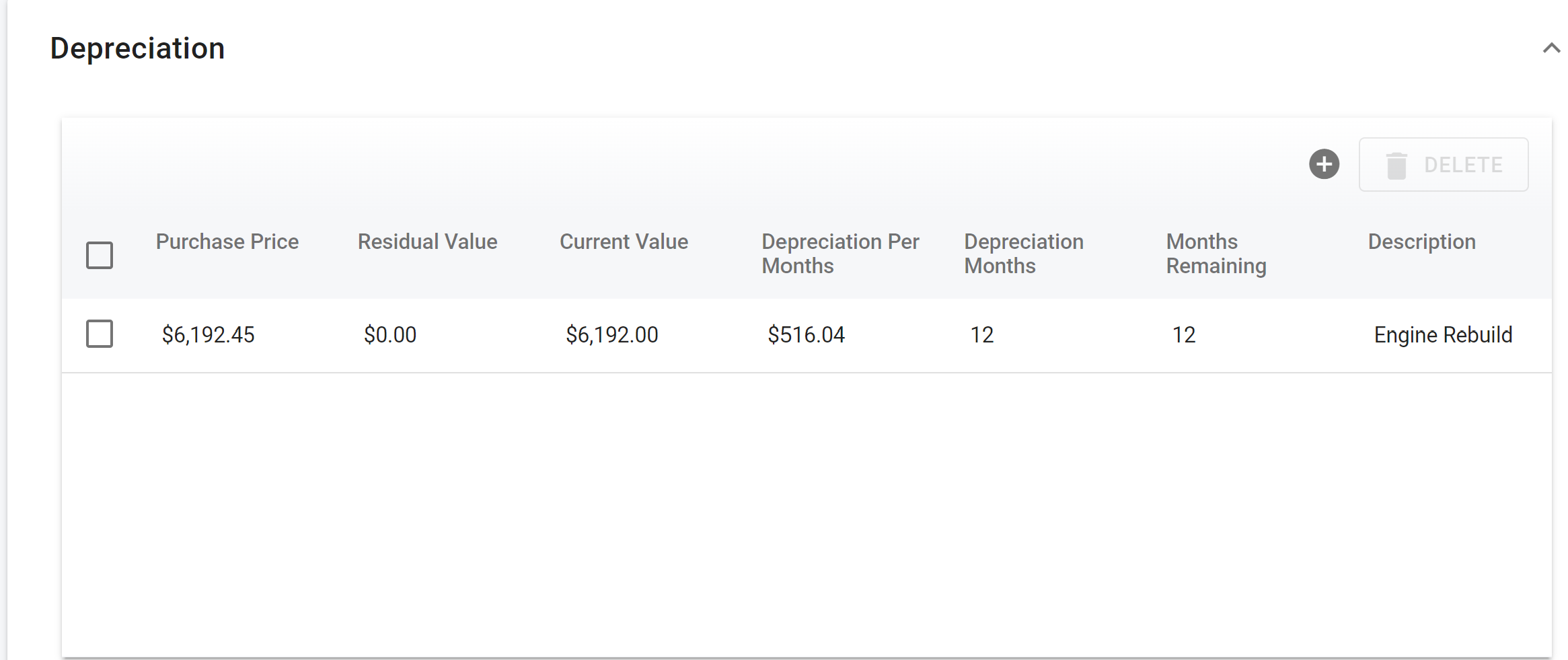Click the Description column header
Screen dimensions: 1568x660
pos(1421,242)
